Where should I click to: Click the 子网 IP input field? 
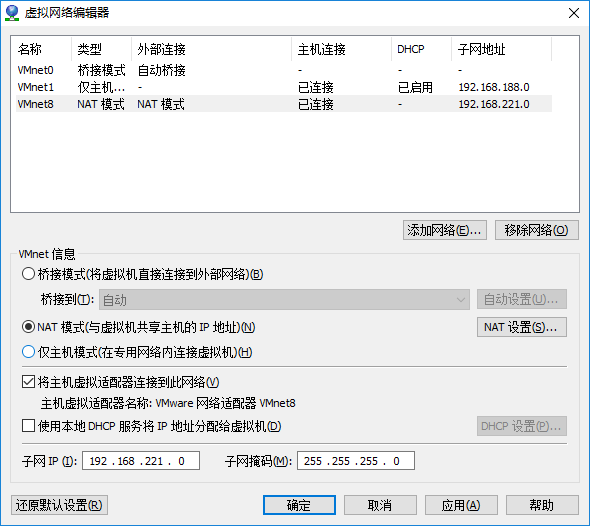pyautogui.click(x=141, y=461)
